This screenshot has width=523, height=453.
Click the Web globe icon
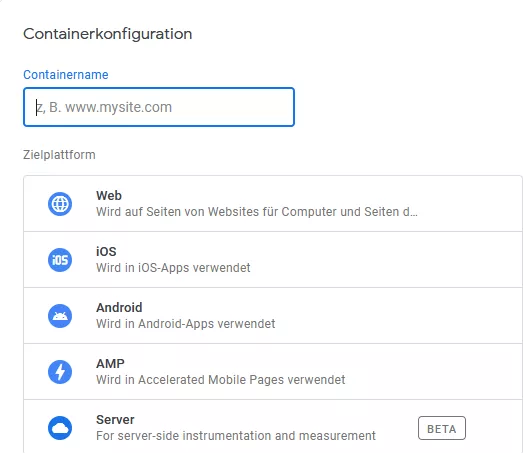60,204
